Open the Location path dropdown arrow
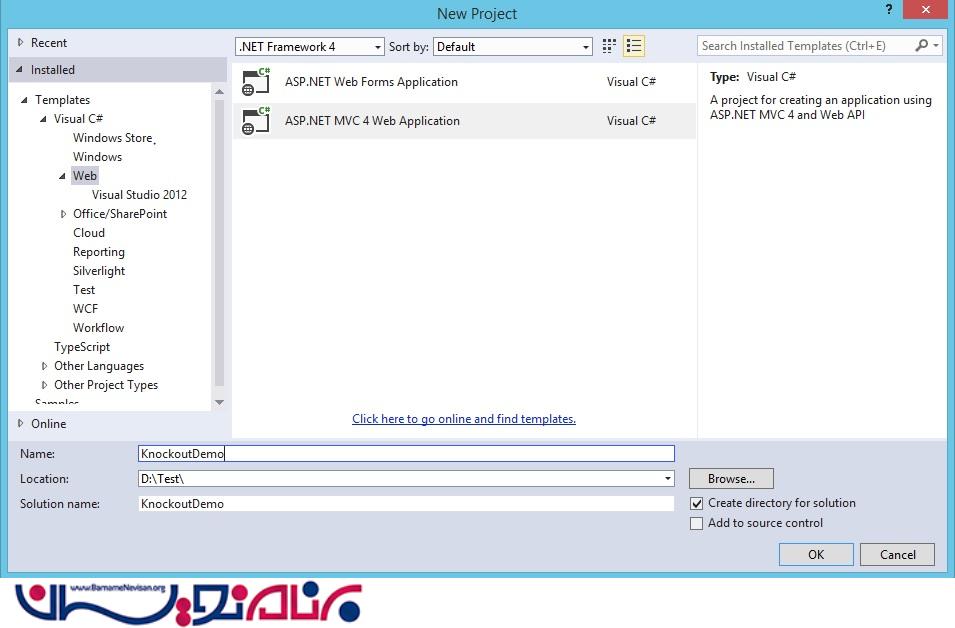 pos(668,479)
